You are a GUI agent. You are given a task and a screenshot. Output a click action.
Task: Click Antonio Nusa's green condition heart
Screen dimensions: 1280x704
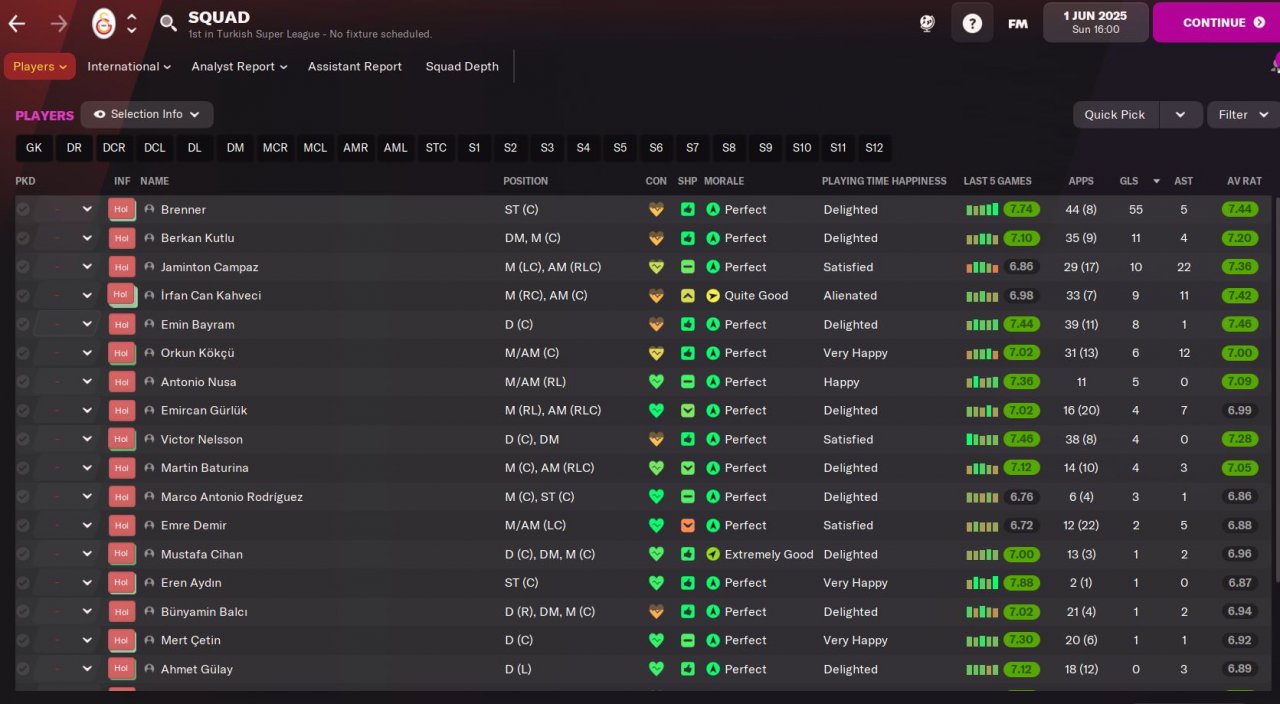tap(656, 382)
